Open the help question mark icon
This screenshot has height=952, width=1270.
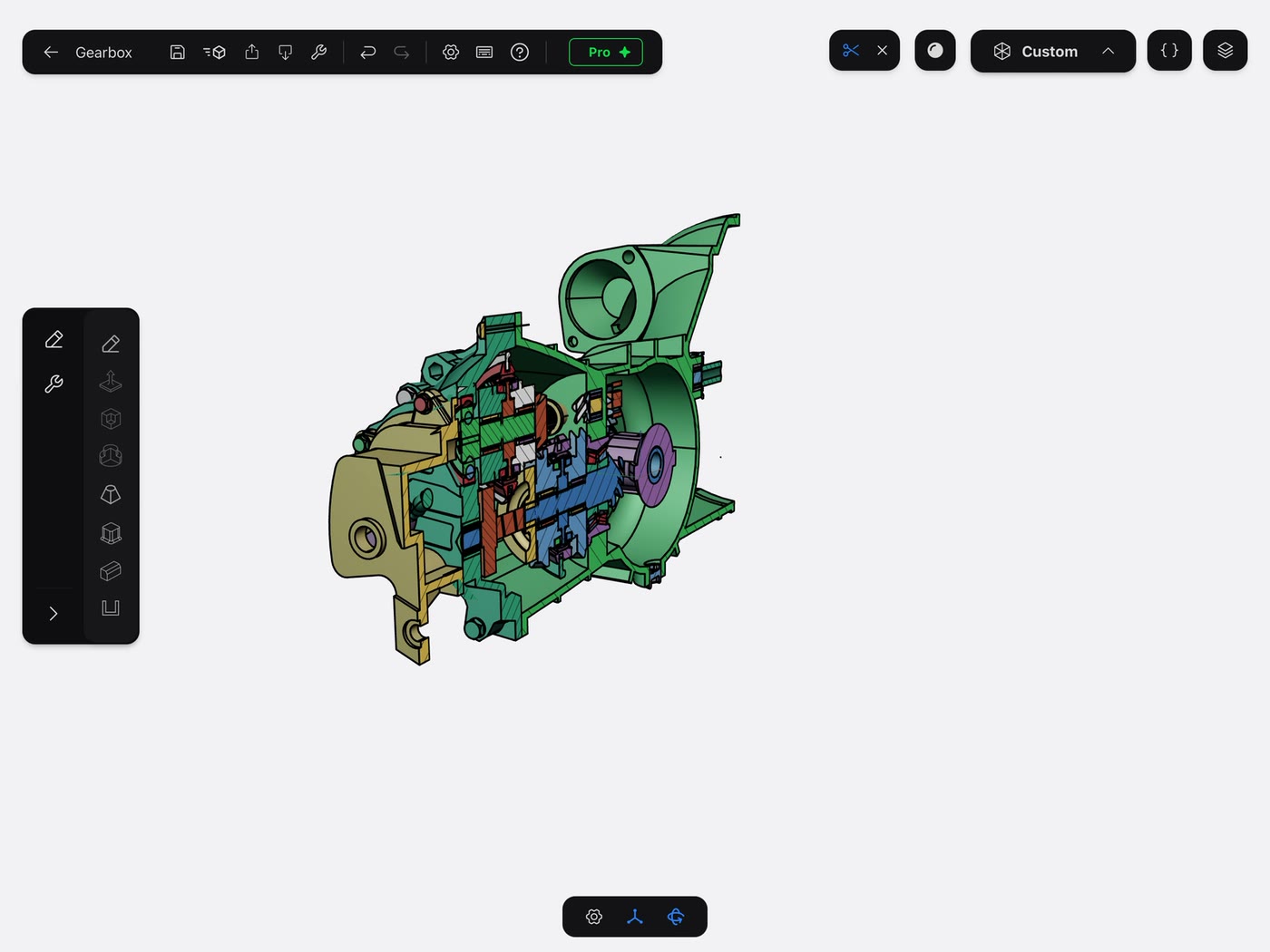pyautogui.click(x=520, y=53)
